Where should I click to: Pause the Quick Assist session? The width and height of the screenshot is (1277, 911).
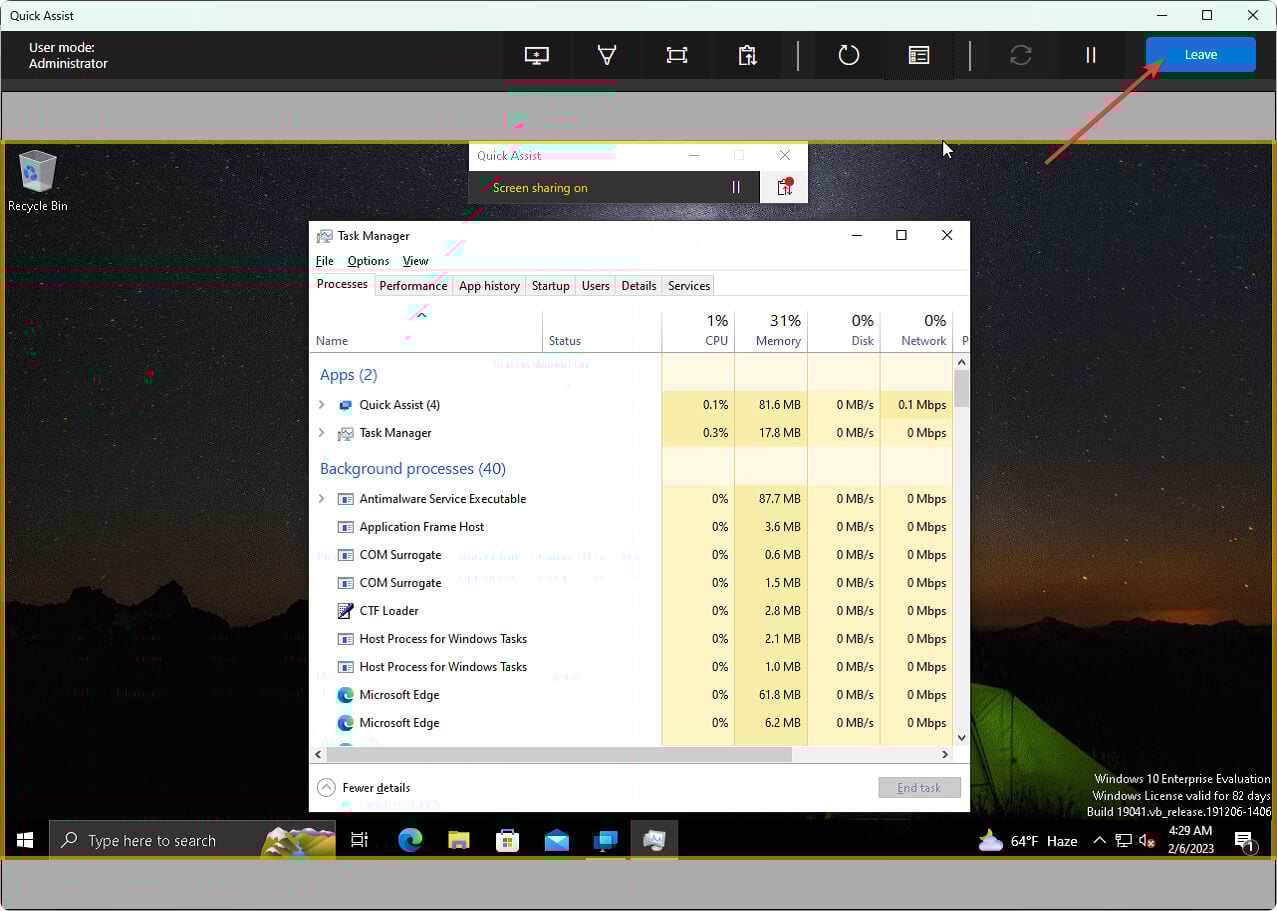1091,55
